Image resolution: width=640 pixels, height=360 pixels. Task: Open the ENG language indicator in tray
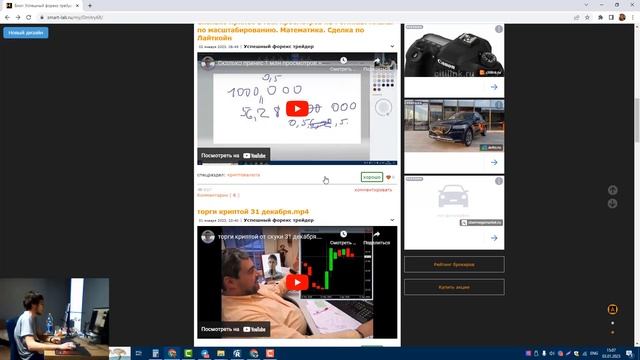pos(594,353)
